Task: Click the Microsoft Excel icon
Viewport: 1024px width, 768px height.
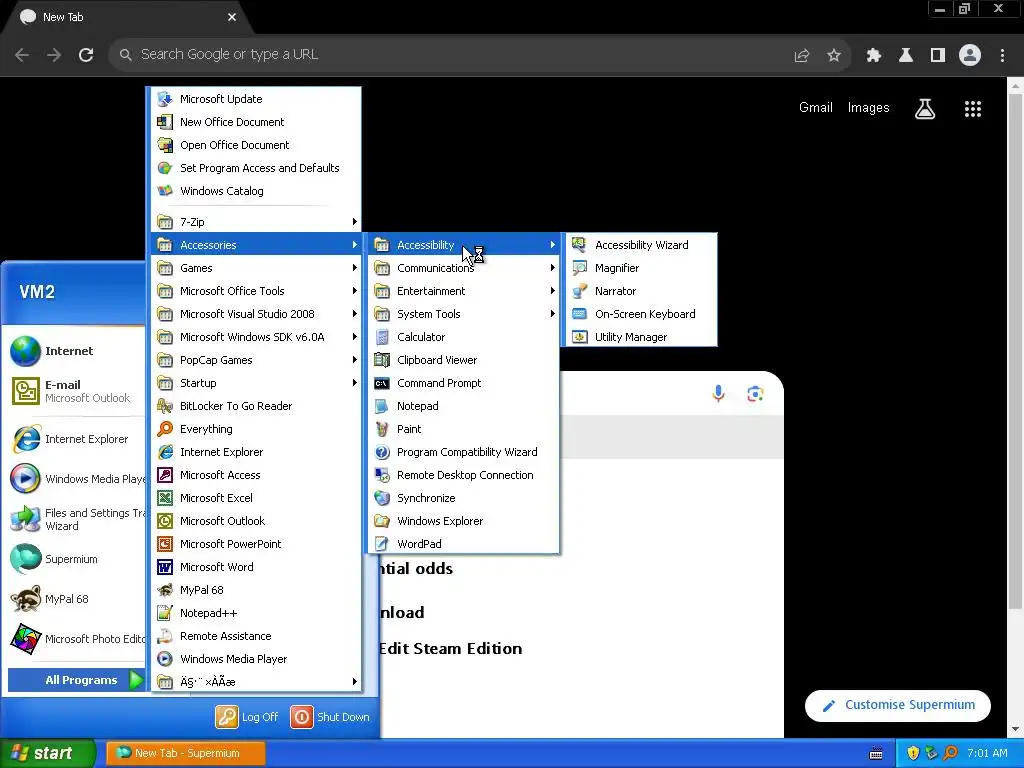Action: pos(165,498)
